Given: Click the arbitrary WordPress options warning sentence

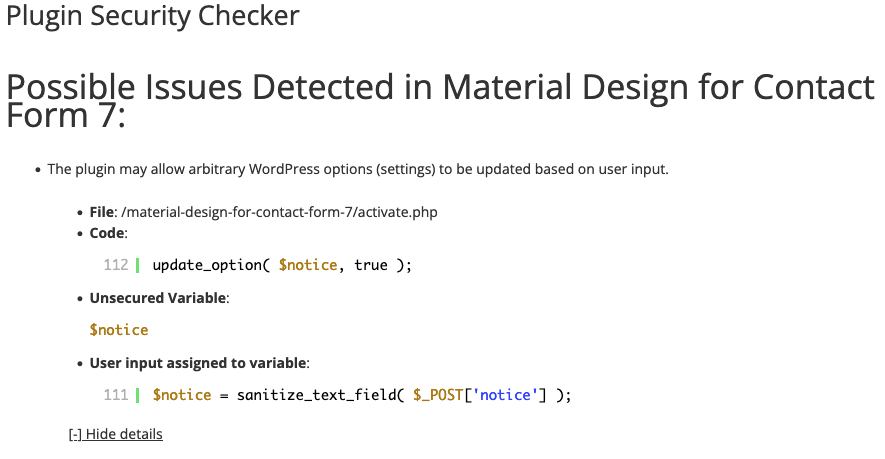Looking at the screenshot, I should point(358,169).
